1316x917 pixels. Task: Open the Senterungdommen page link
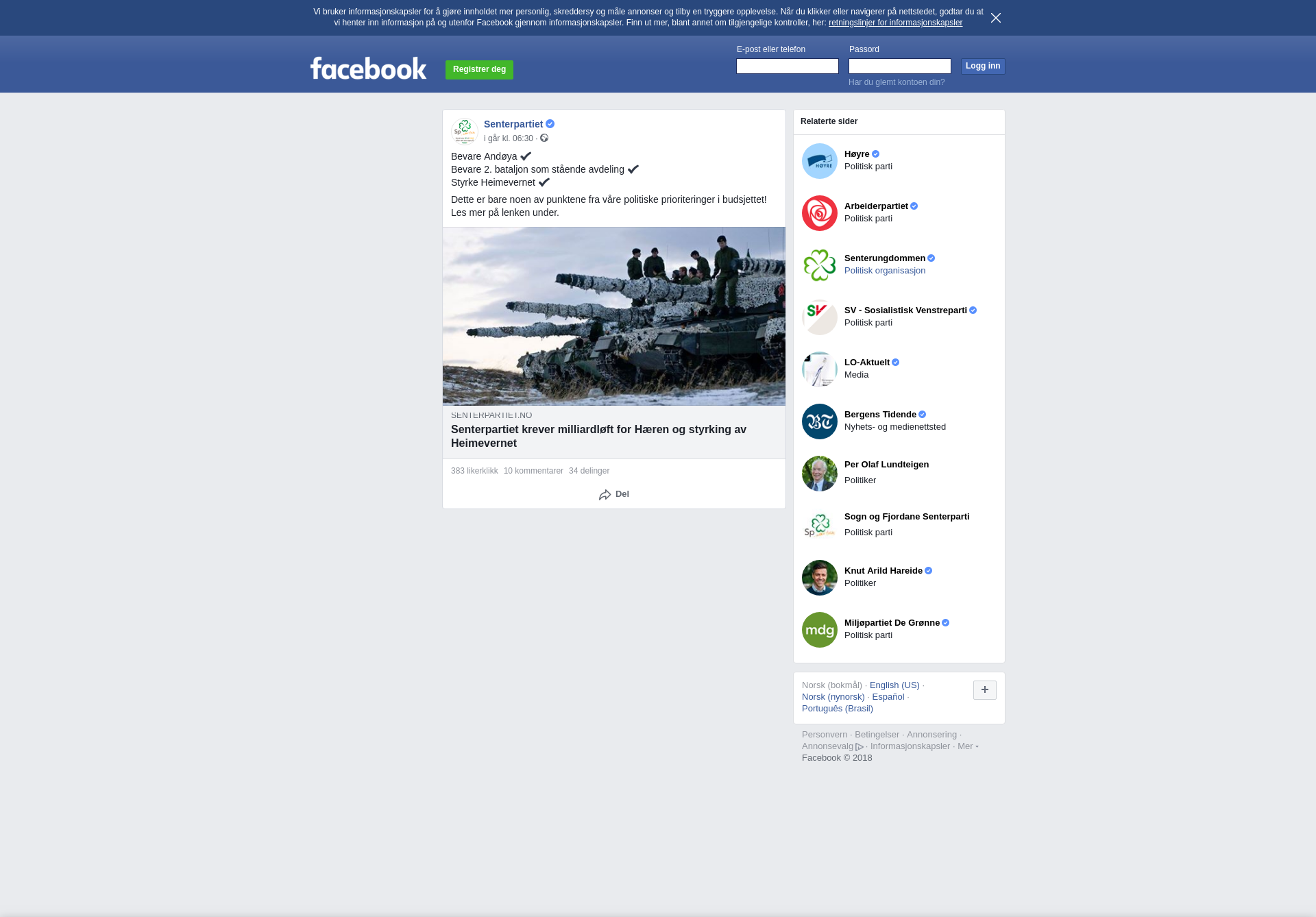(x=885, y=258)
